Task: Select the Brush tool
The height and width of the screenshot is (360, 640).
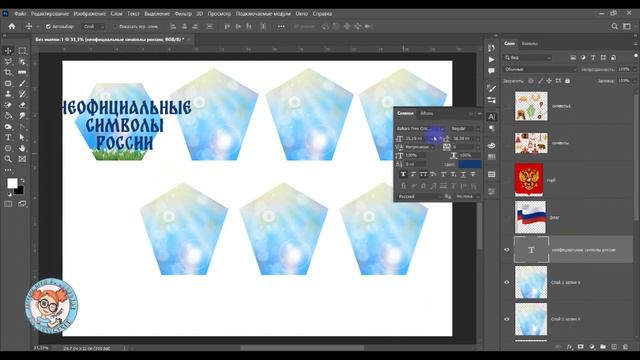Action: click(22, 83)
